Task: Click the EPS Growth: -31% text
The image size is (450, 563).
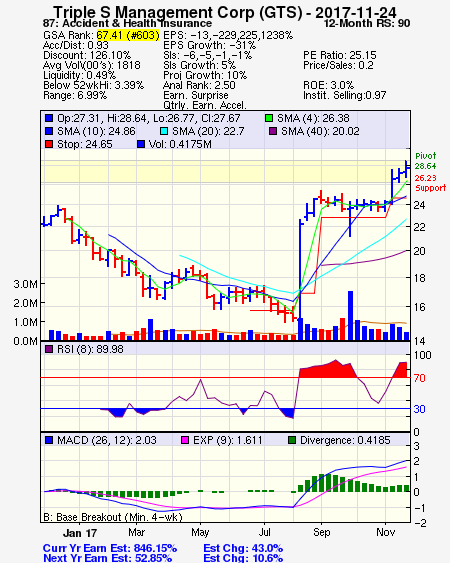Action: pyautogui.click(x=210, y=45)
